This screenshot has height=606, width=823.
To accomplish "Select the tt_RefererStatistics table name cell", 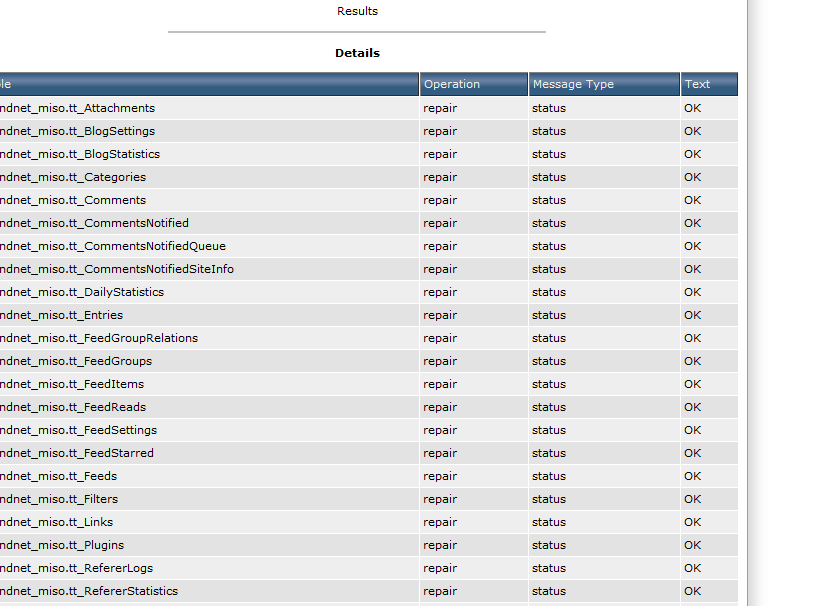I will pos(209,591).
